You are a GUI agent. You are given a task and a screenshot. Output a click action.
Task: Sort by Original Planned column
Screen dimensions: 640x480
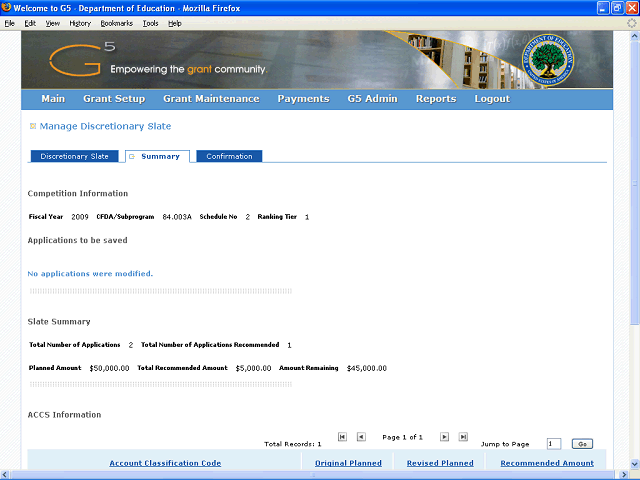[x=348, y=463]
